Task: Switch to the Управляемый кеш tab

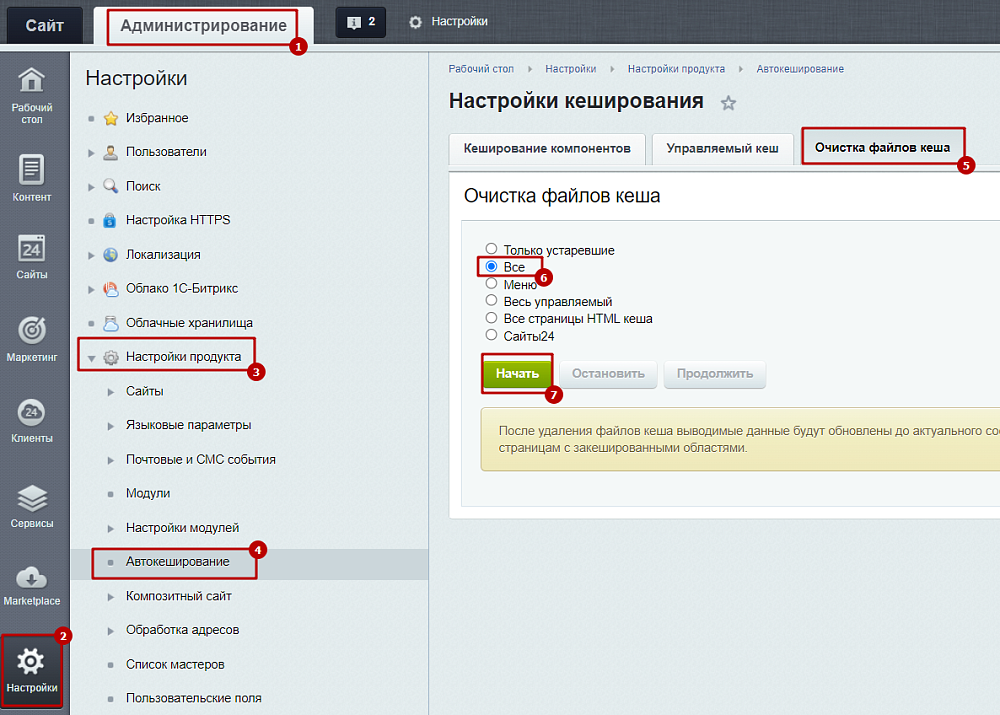Action: (x=721, y=148)
